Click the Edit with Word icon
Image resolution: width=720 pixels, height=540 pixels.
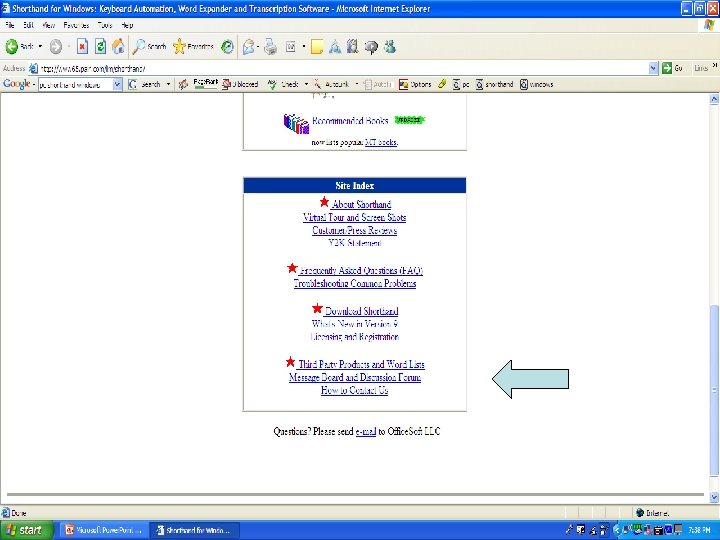pos(291,46)
